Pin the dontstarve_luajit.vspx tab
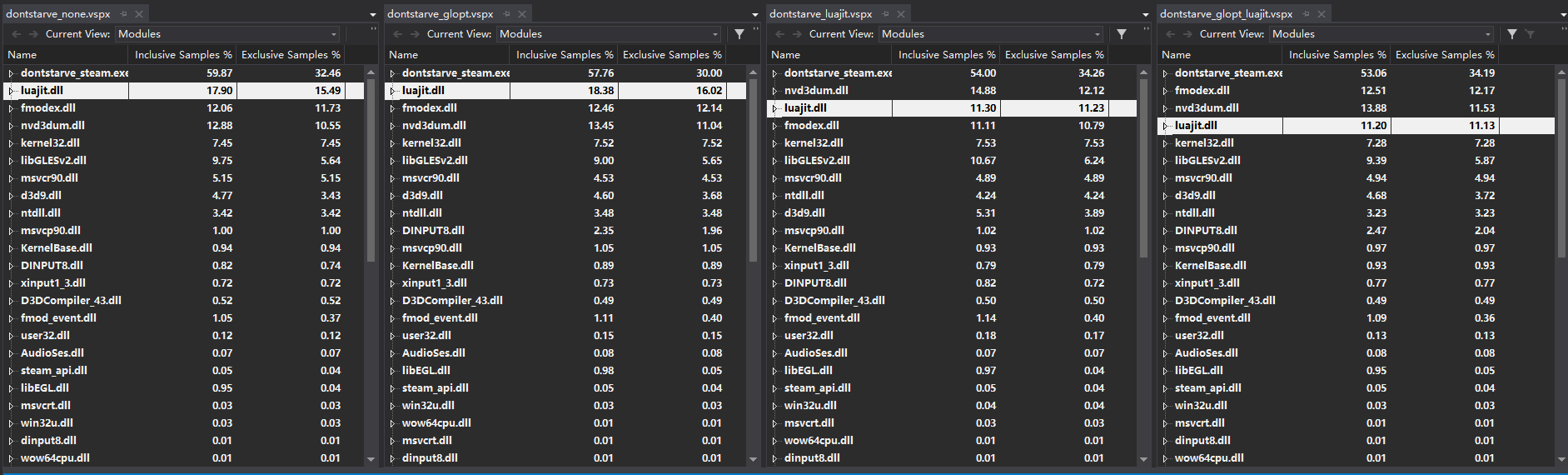This screenshot has height=475, width=1568. [885, 14]
